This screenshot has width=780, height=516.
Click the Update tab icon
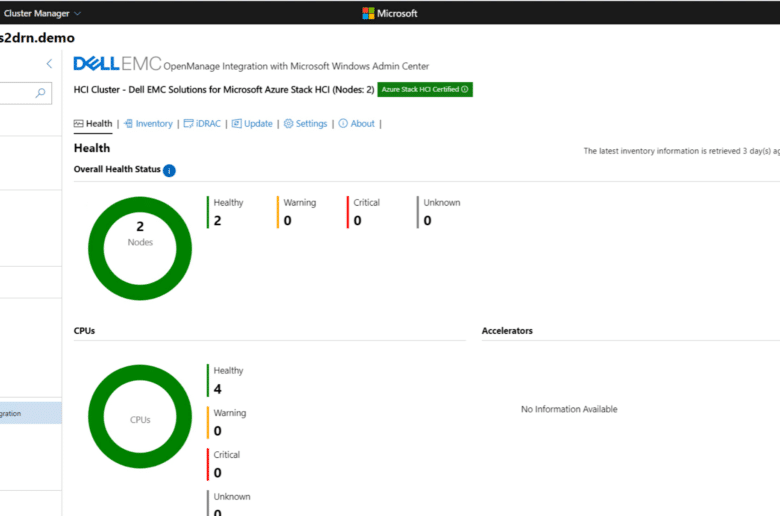pyautogui.click(x=236, y=124)
